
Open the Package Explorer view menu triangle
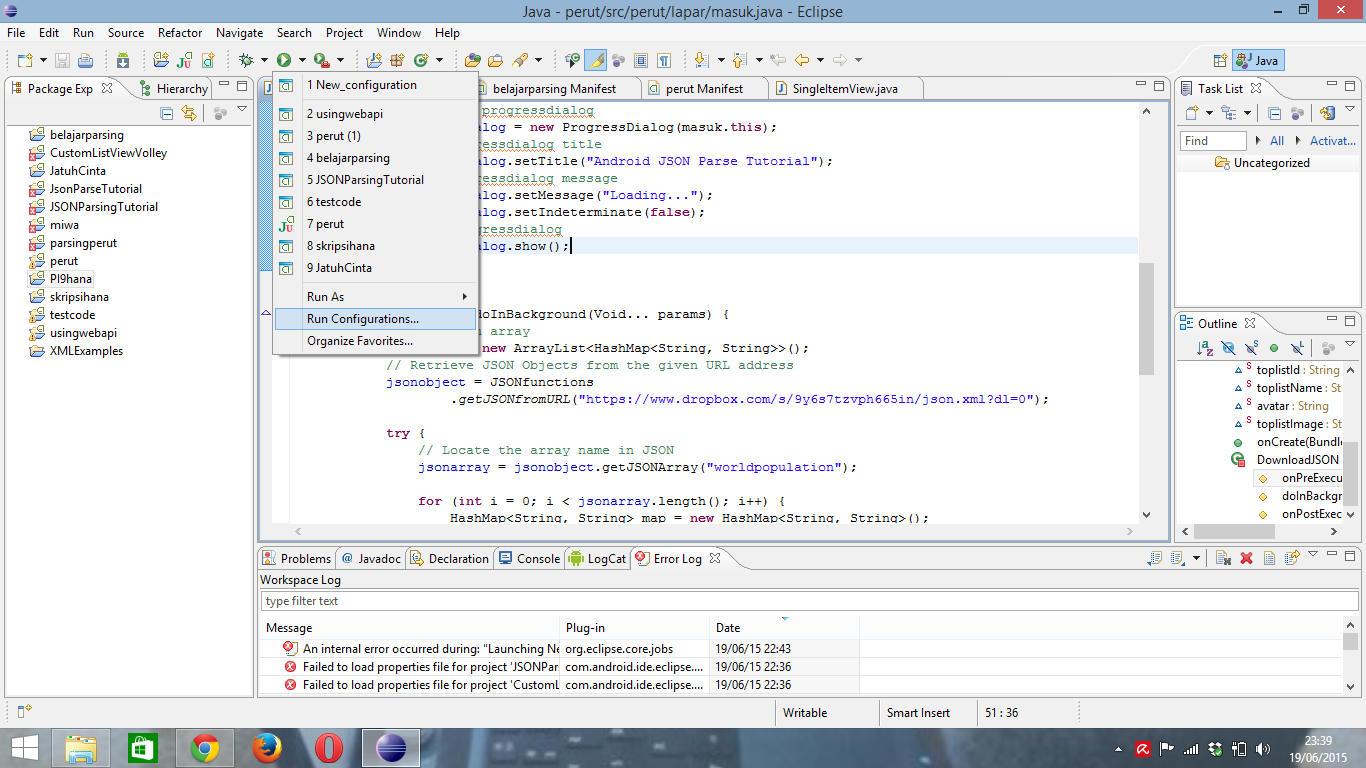(242, 110)
